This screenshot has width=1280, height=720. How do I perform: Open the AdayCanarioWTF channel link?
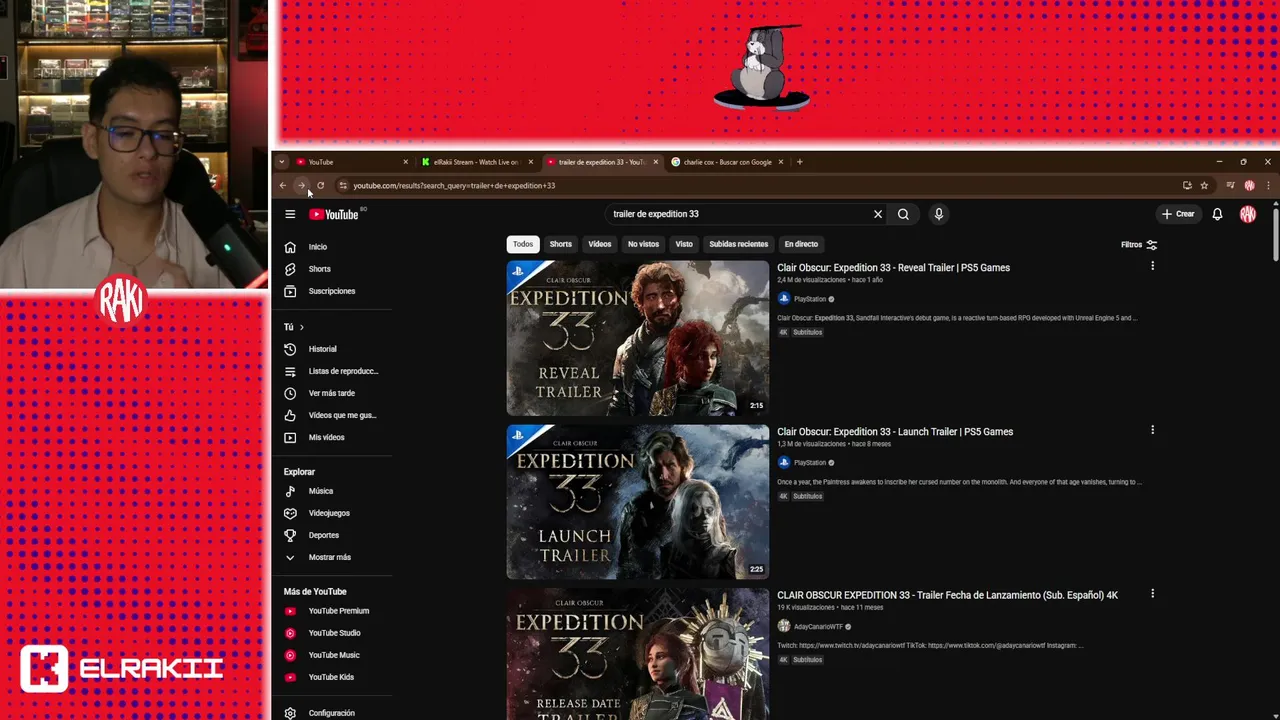[x=818, y=626]
